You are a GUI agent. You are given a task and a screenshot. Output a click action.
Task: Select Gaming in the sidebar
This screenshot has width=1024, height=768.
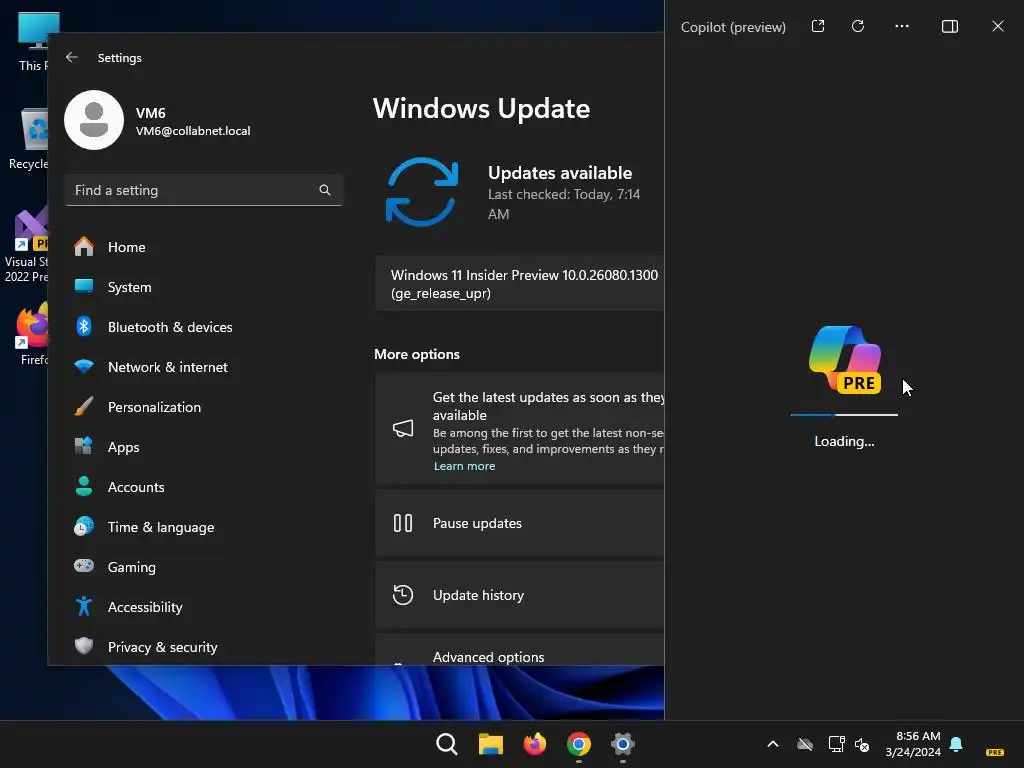click(x=204, y=567)
